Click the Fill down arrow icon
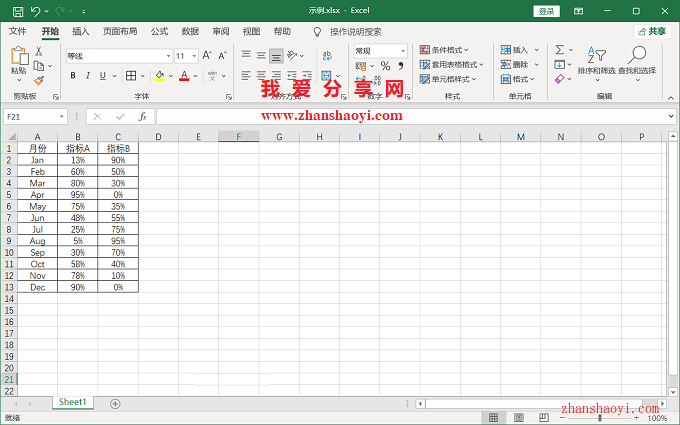 pyautogui.click(x=559, y=65)
